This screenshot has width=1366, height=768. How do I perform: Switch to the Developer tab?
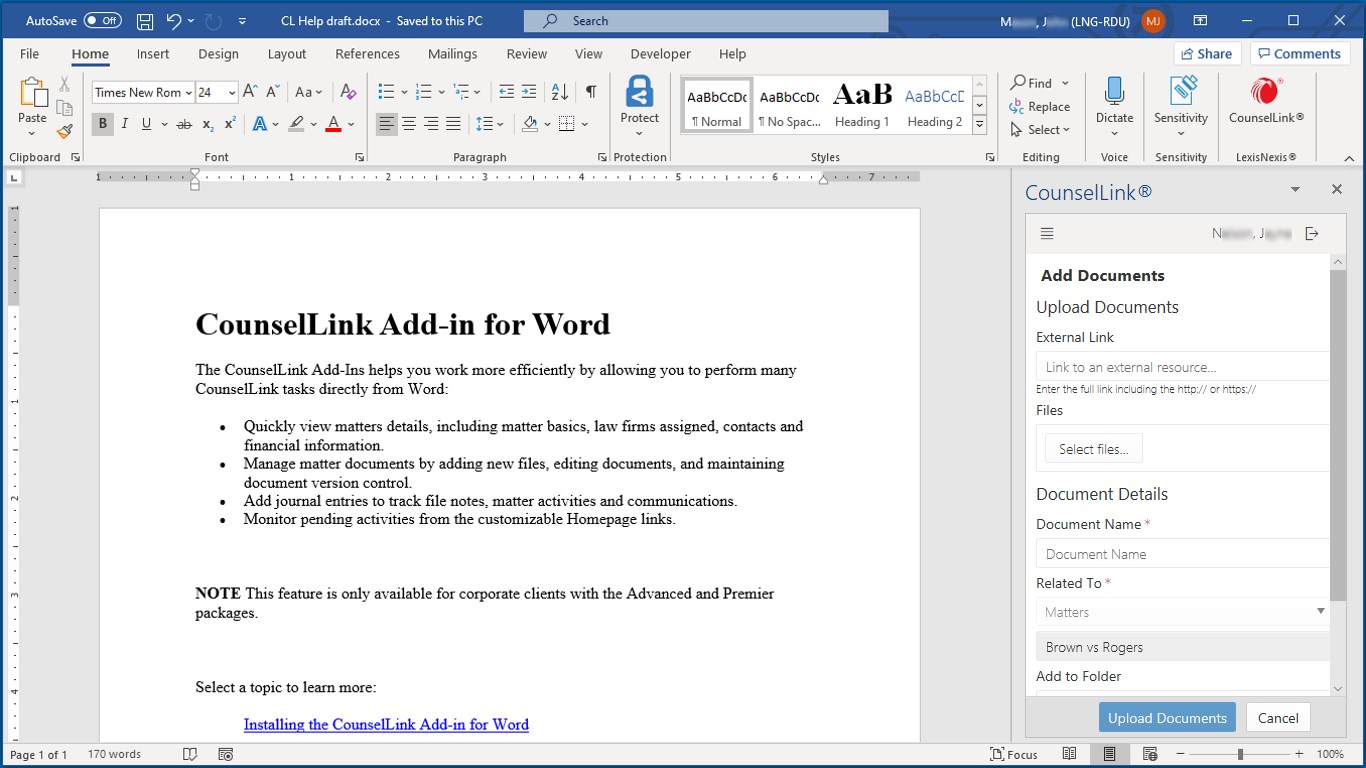661,54
